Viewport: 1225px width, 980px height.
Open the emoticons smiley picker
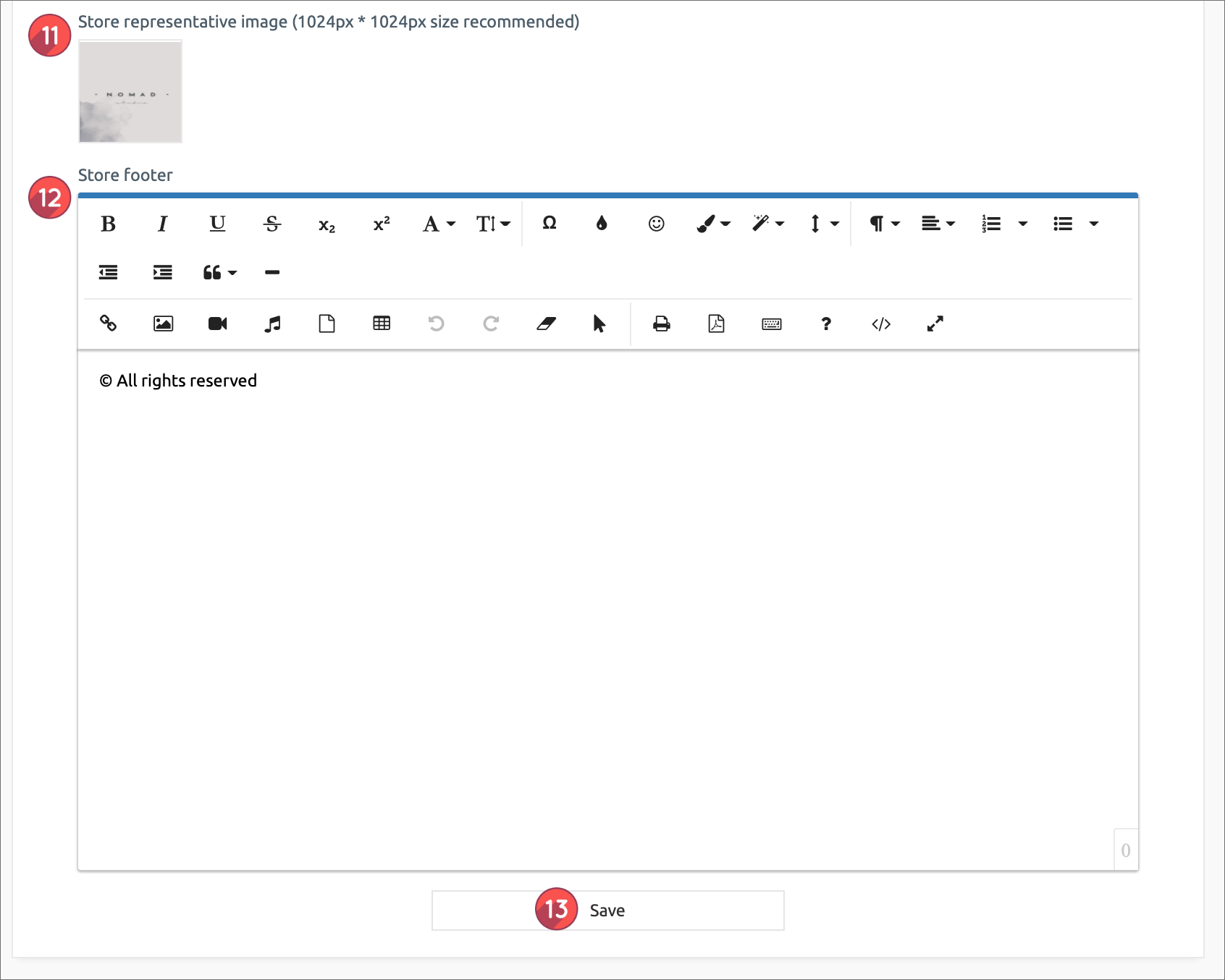[x=656, y=224]
